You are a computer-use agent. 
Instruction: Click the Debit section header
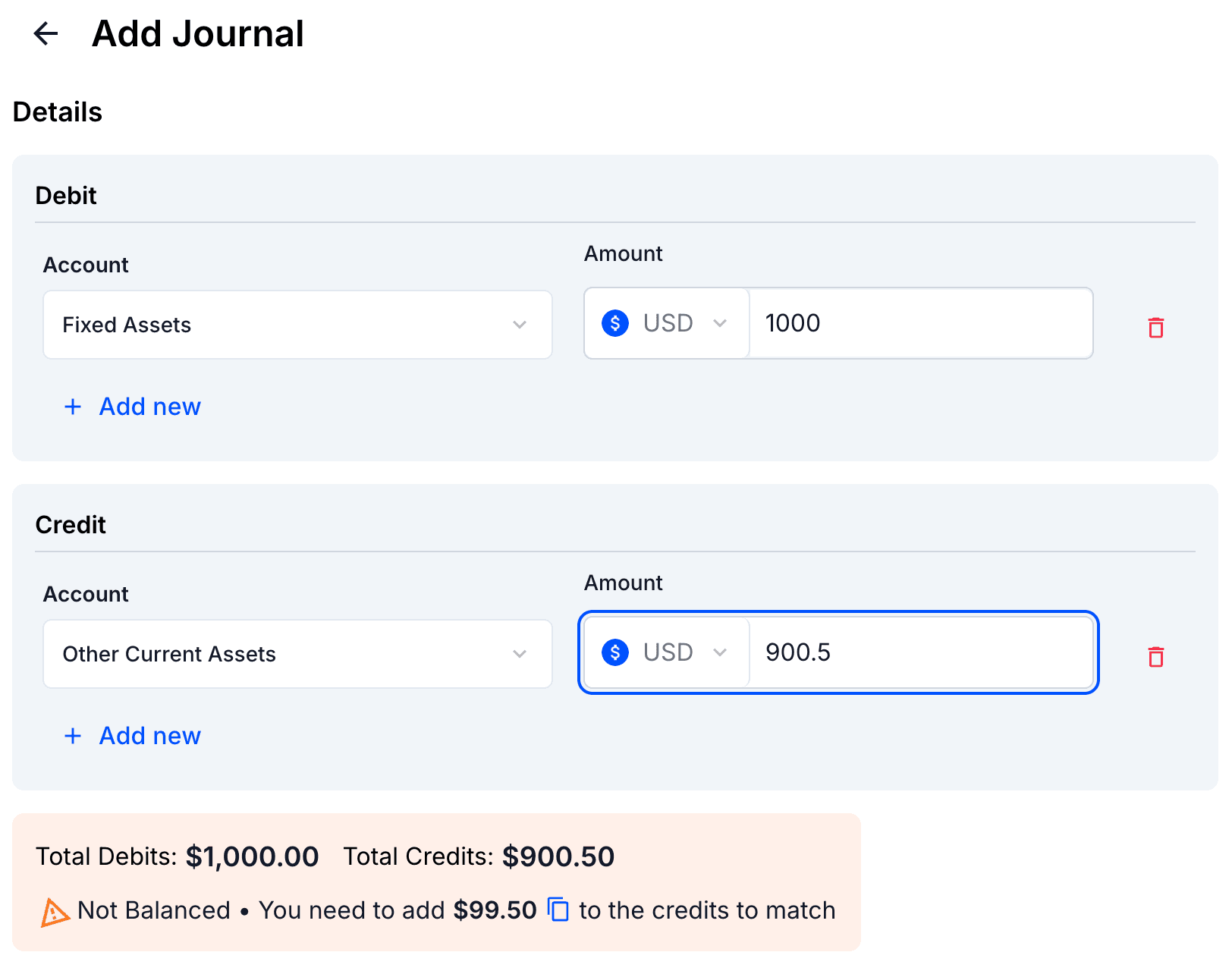pos(66,195)
